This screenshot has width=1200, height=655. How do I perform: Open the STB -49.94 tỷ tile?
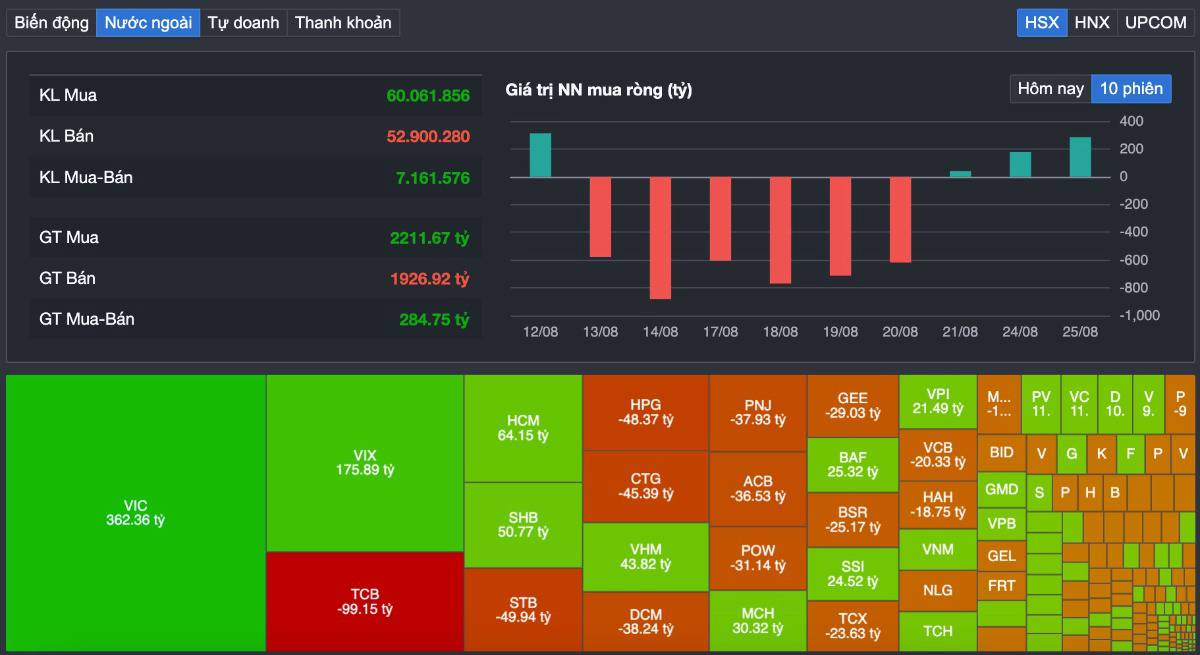pyautogui.click(x=523, y=609)
